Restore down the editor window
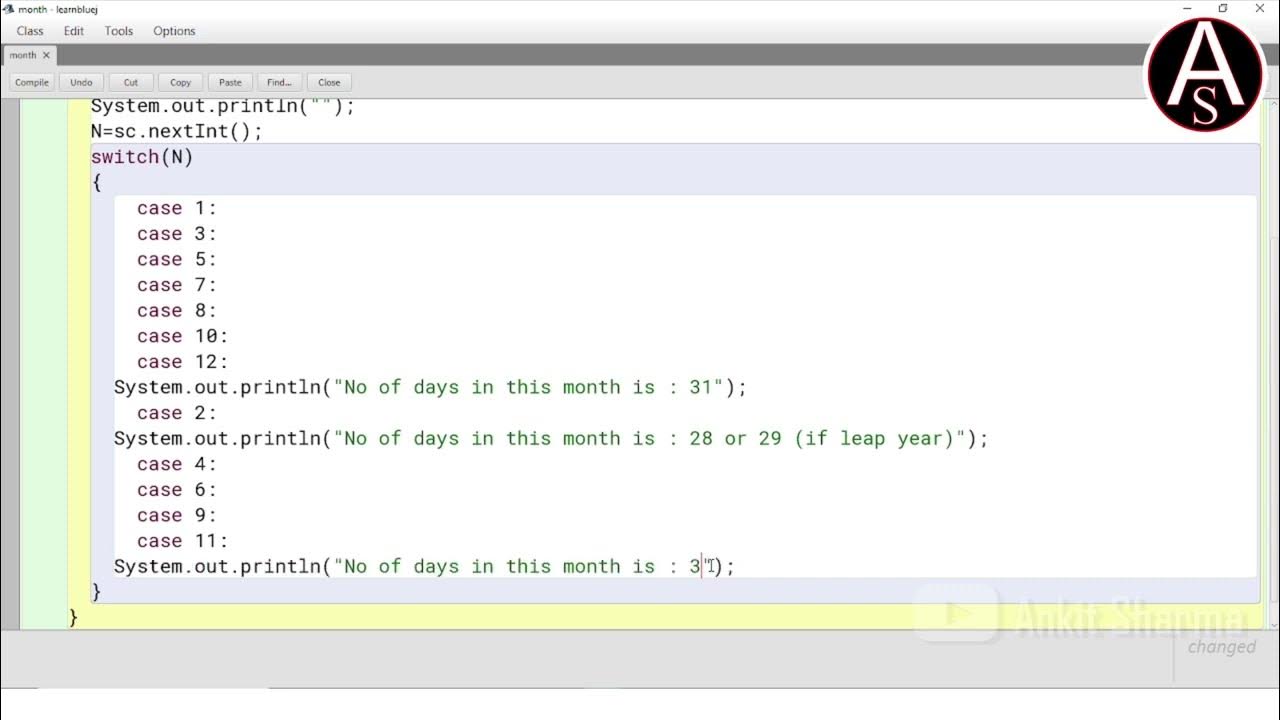The width and height of the screenshot is (1280, 720). coord(1222,9)
